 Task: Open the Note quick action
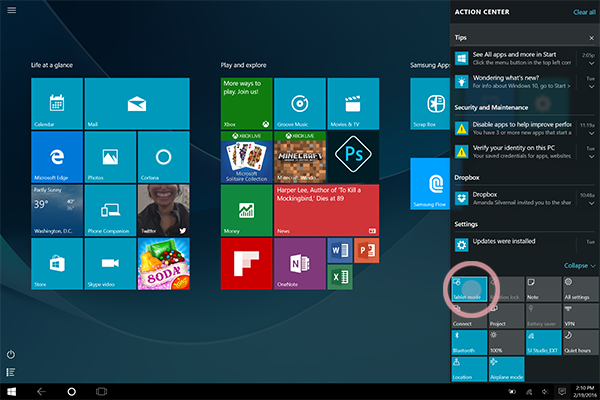[544, 289]
